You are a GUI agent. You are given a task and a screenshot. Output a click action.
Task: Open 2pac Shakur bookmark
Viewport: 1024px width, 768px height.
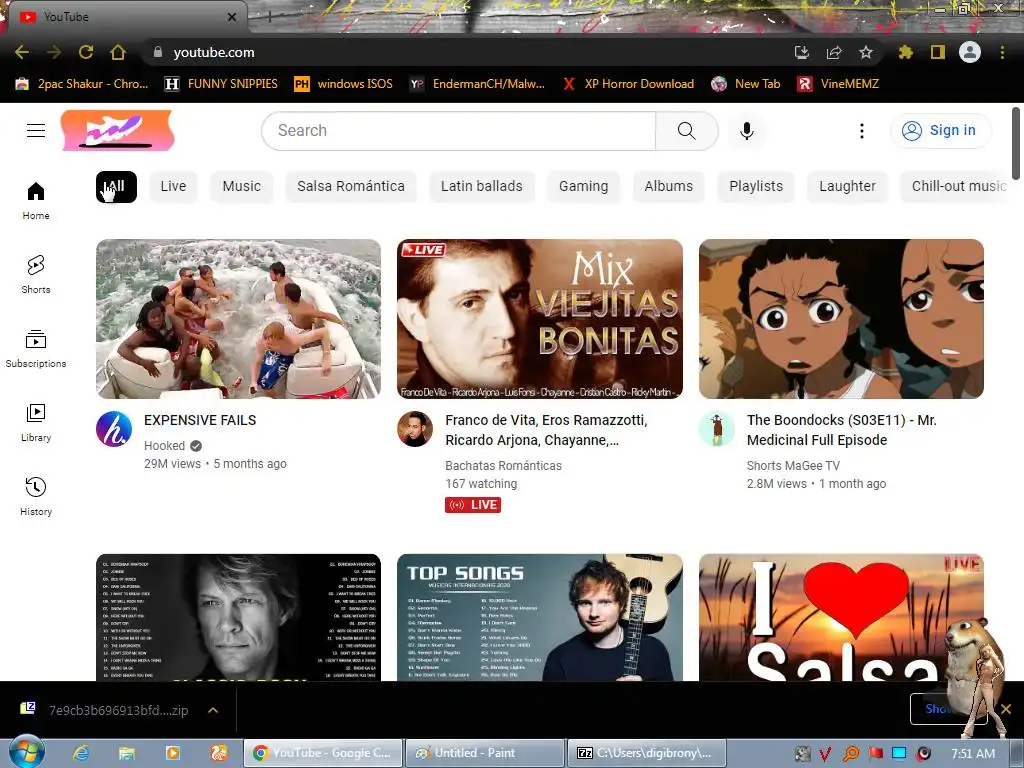[82, 84]
